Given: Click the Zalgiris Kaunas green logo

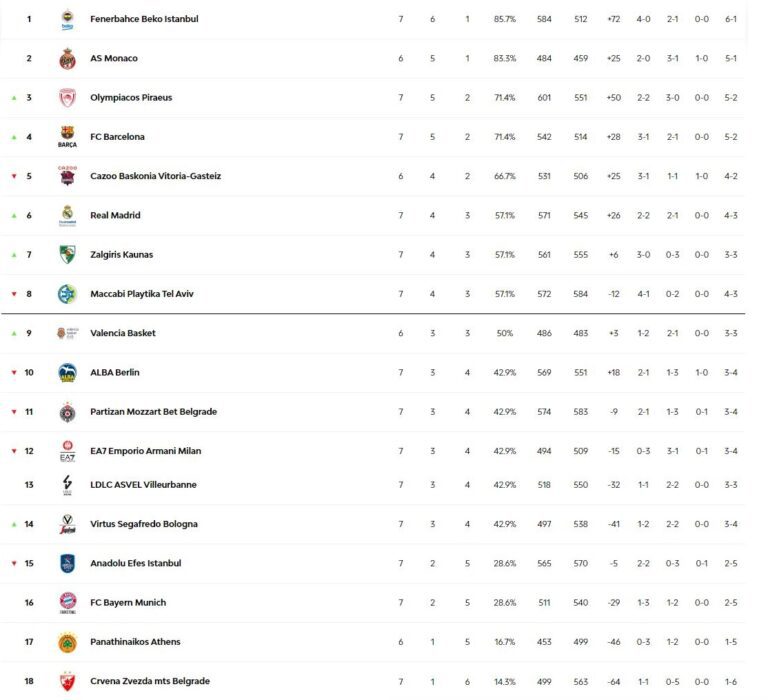Looking at the screenshot, I should click(67, 254).
